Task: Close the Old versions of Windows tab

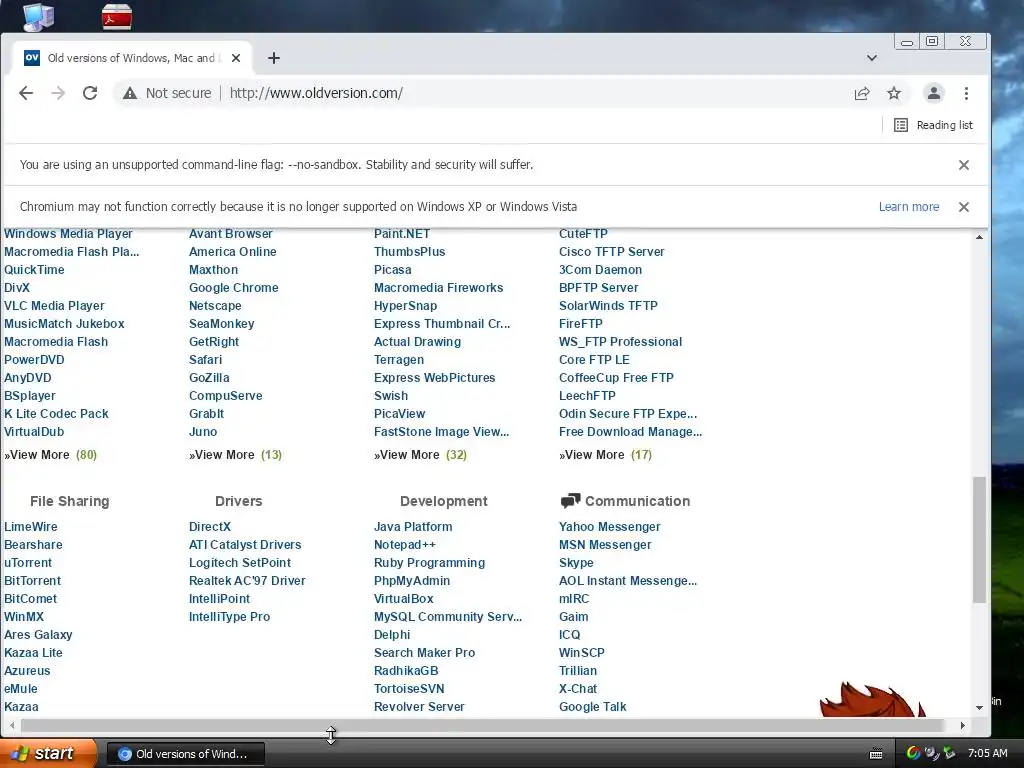Action: coord(236,58)
